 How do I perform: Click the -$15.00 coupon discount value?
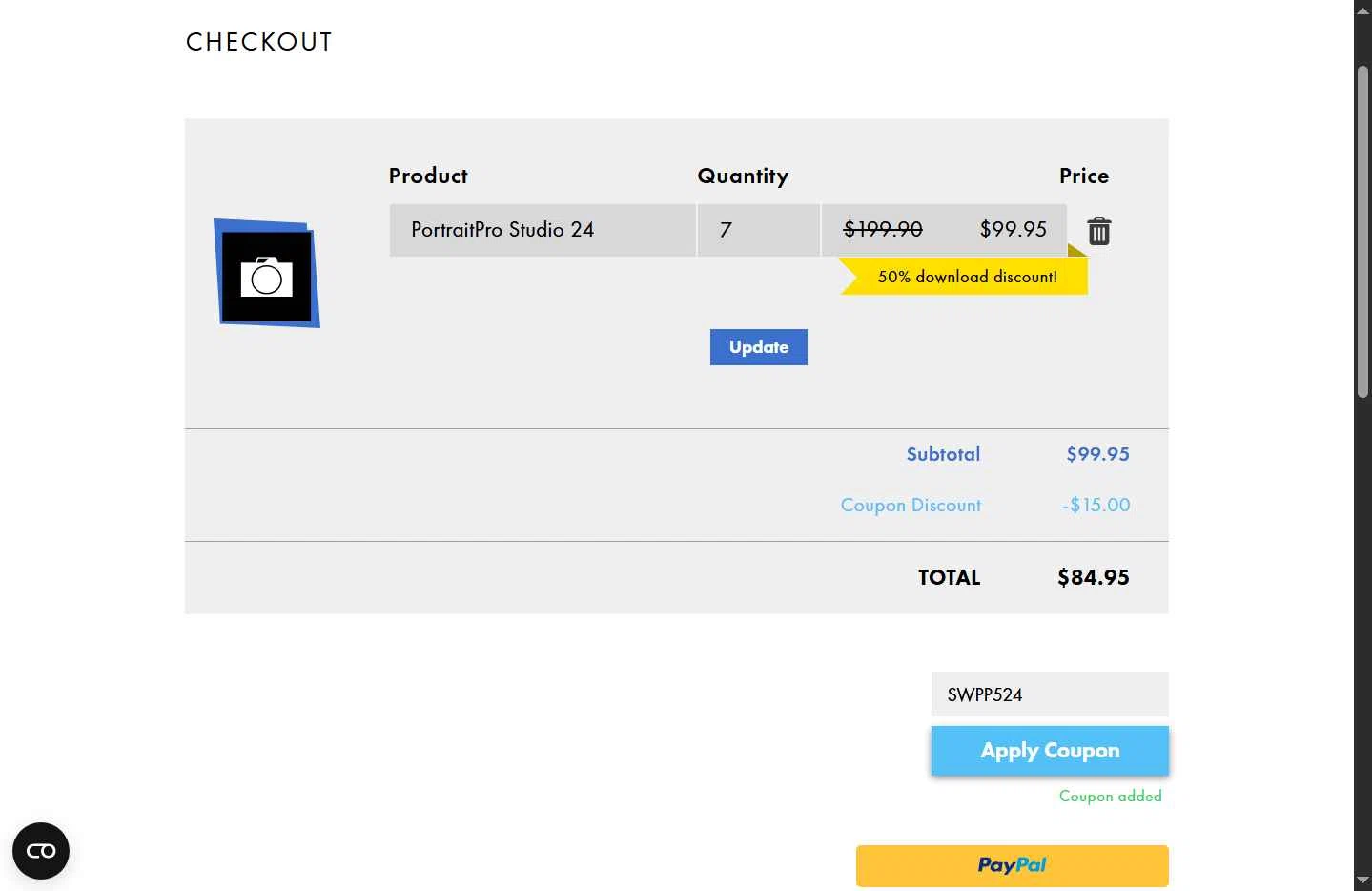coord(1096,506)
